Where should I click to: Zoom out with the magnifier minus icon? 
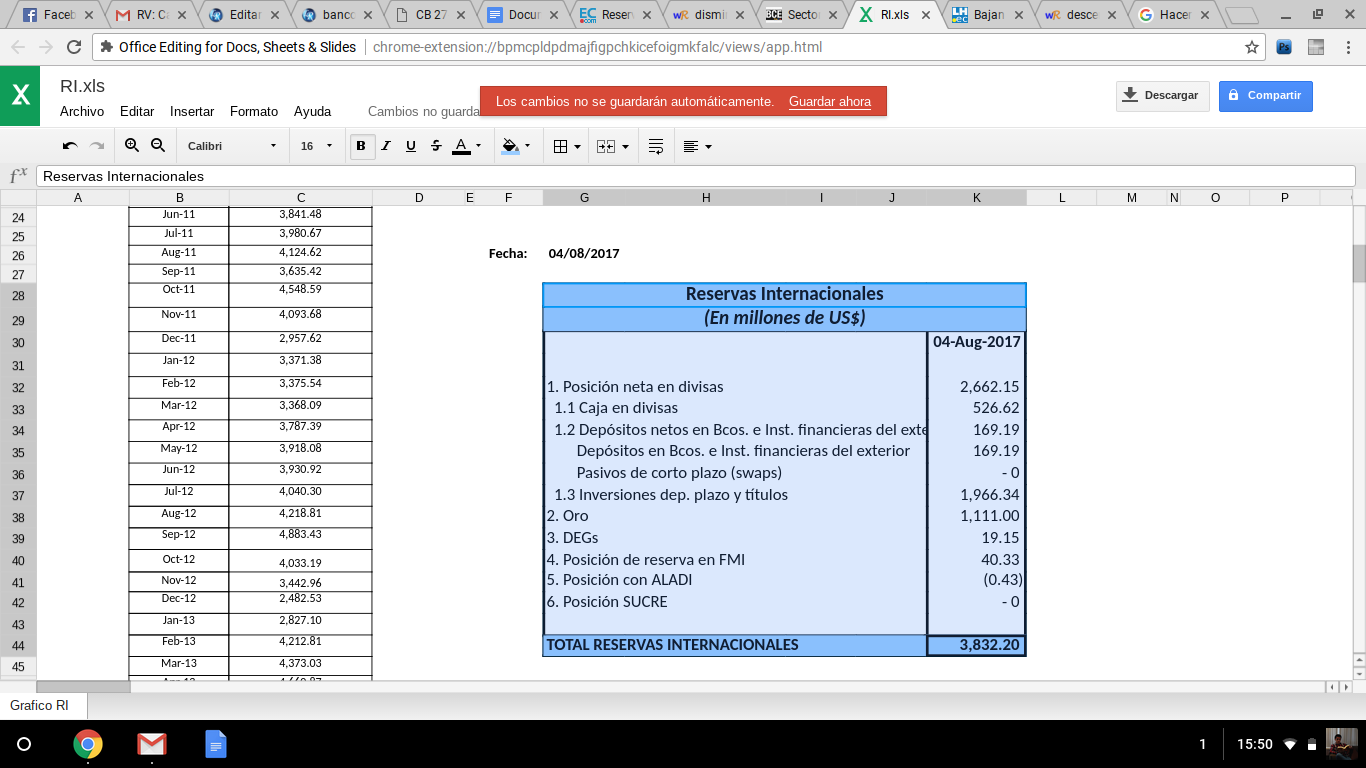pos(158,146)
